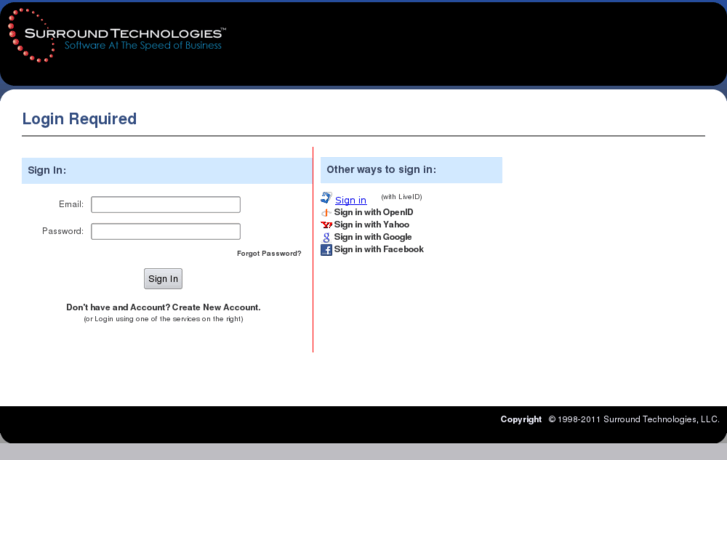The width and height of the screenshot is (727, 545).
Task: Click the Facebook icon
Action: click(x=326, y=250)
